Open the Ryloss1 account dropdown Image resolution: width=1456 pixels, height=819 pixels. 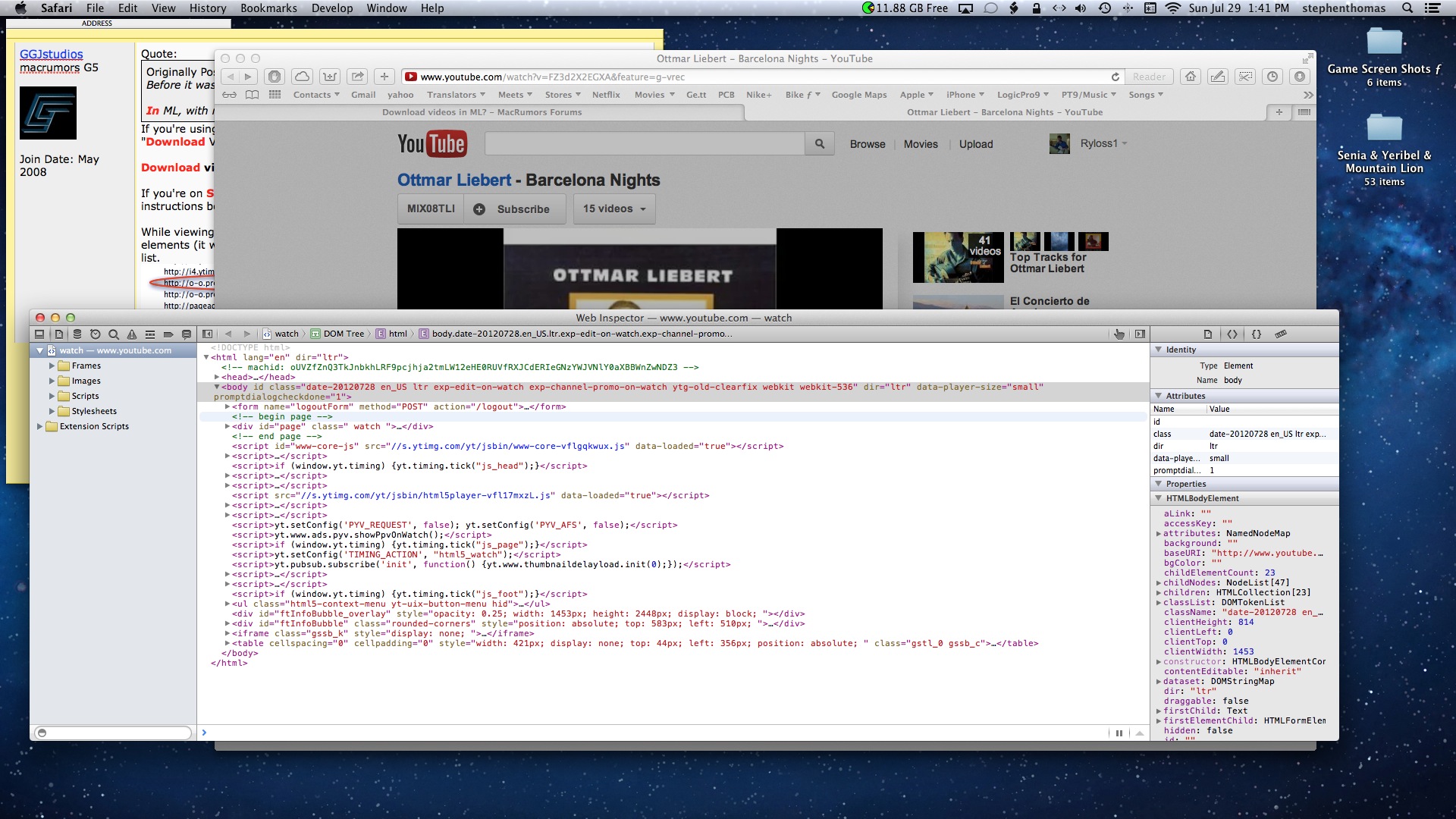1103,143
